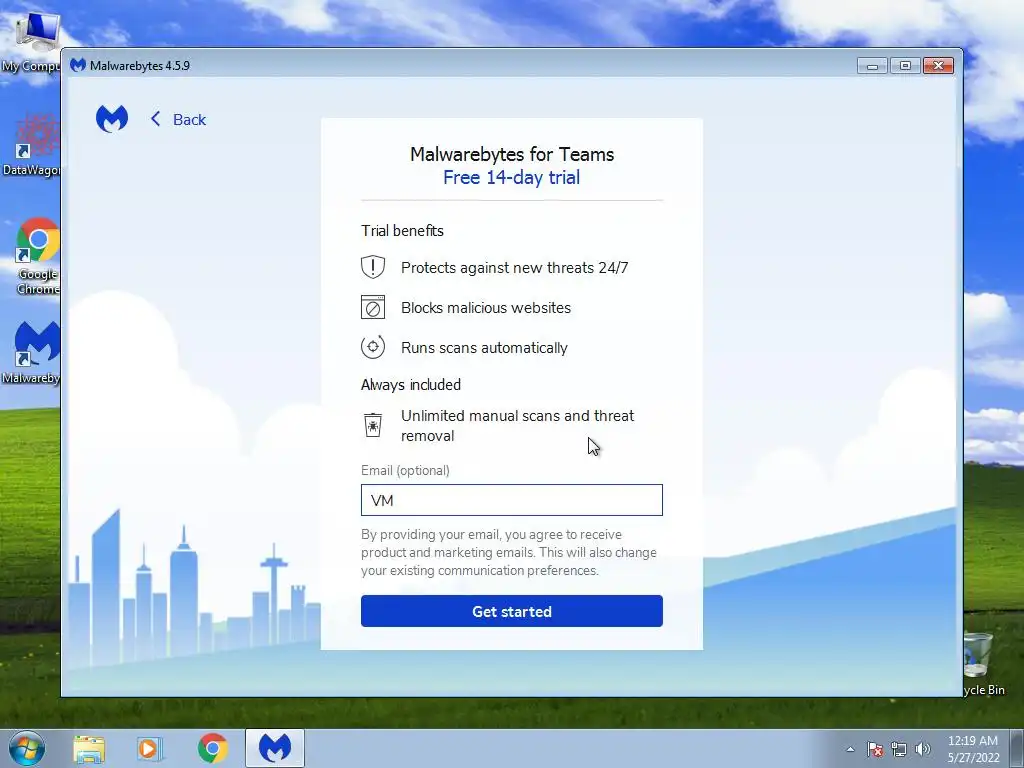Screen dimensions: 1024x768
Task: Select the Google Chrome desktop shortcut
Action: point(37,256)
